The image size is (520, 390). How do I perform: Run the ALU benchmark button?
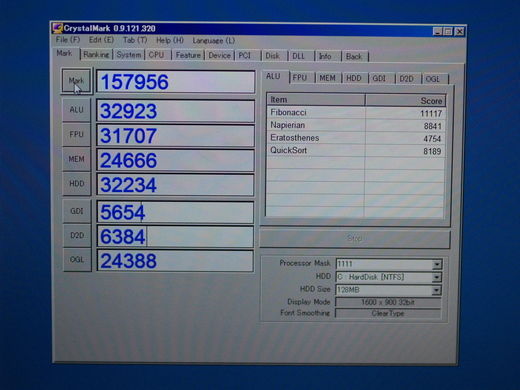[x=76, y=110]
